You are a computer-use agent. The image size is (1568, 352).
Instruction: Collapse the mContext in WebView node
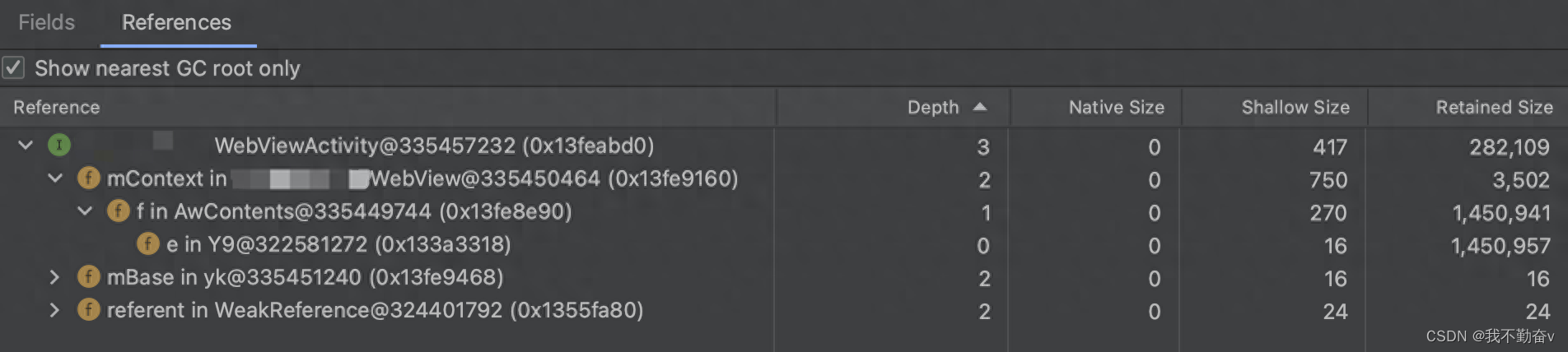click(x=55, y=178)
